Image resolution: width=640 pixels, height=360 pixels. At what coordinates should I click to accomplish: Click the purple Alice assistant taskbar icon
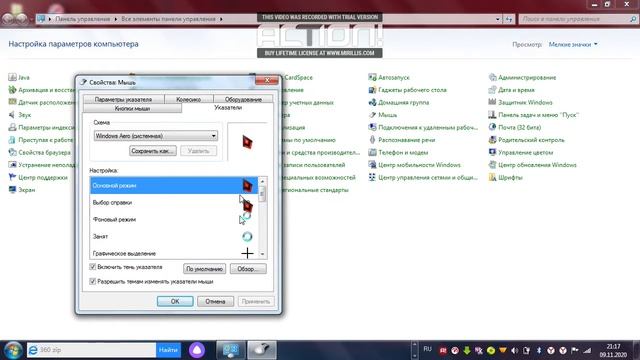(197, 350)
